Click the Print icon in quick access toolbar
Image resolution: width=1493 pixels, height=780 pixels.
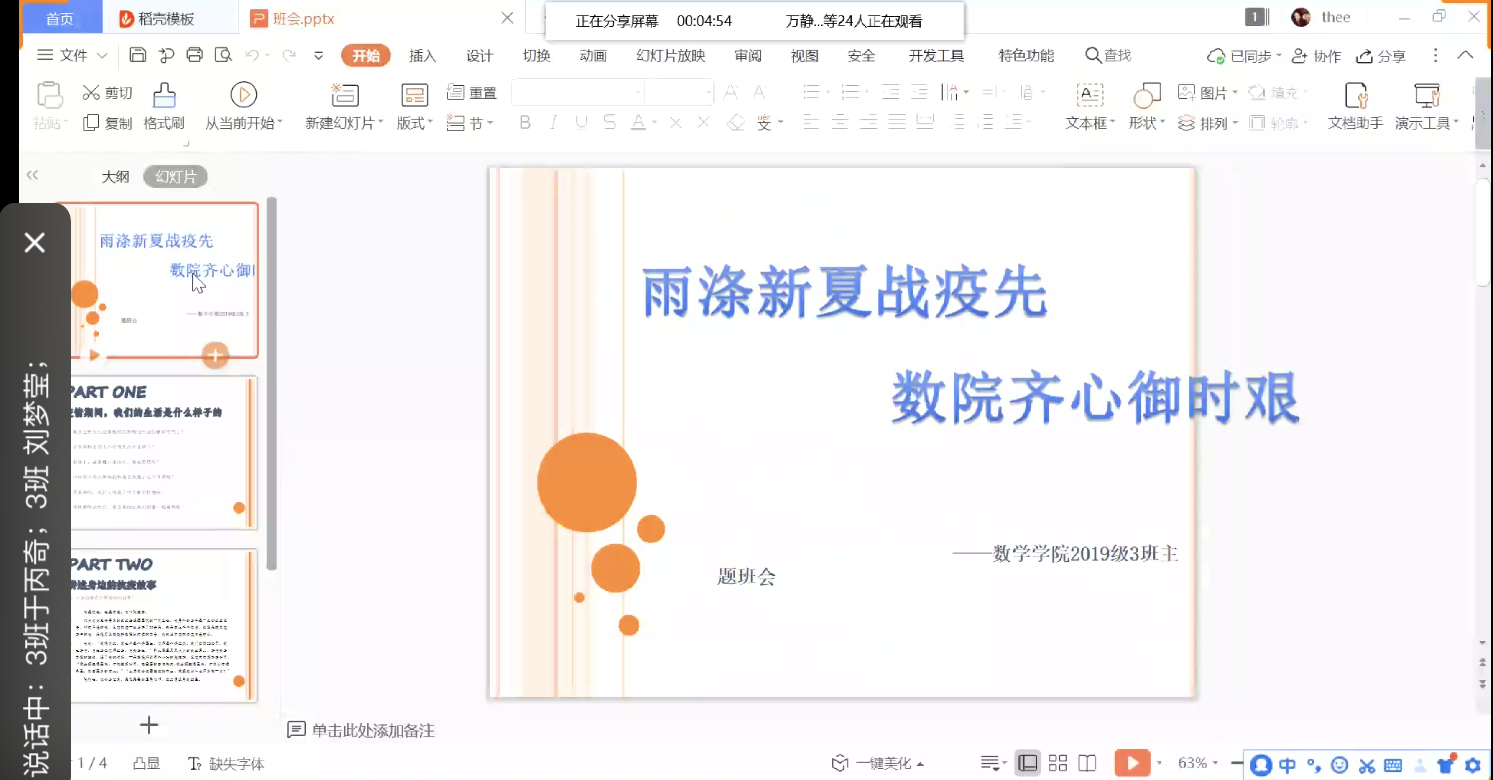point(195,55)
